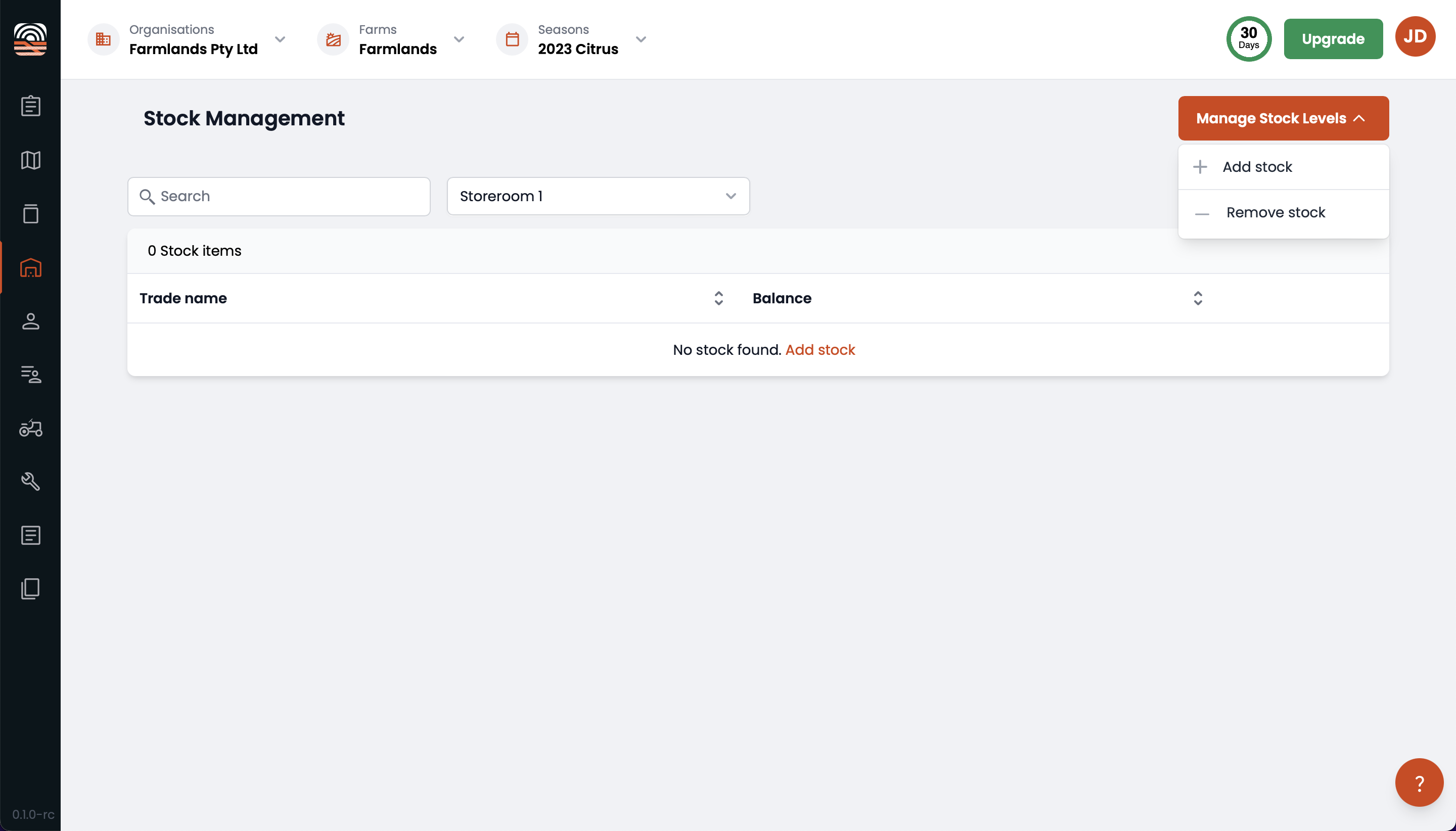Click the Farms field icon
This screenshot has width=1456, height=831.
(333, 39)
